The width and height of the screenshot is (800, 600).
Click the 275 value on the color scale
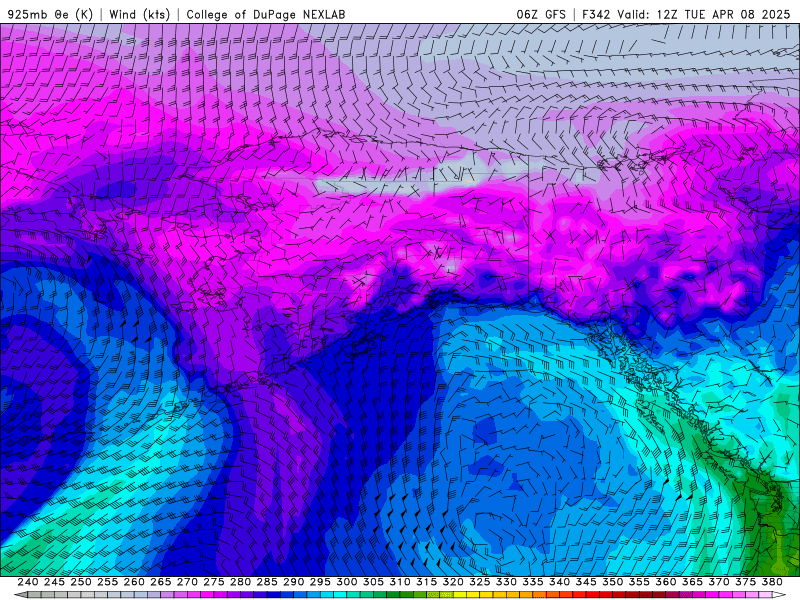click(x=214, y=582)
